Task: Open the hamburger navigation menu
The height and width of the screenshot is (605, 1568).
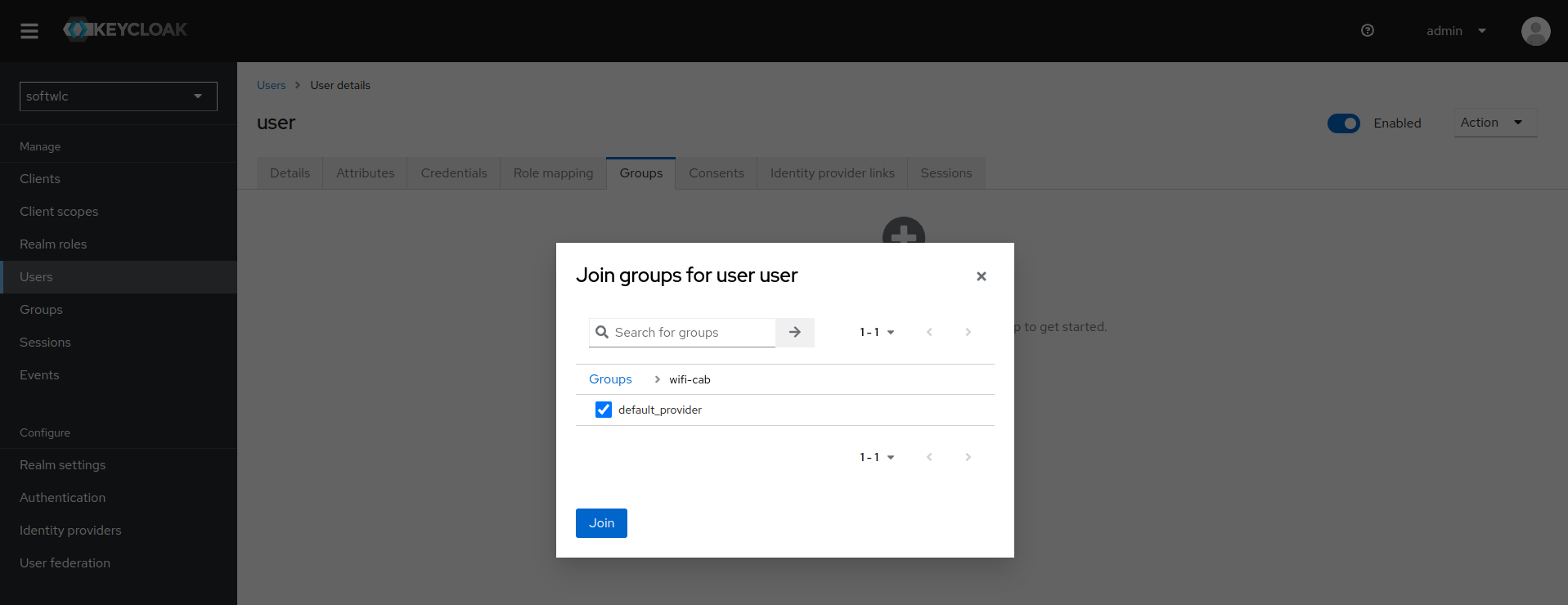Action: click(x=29, y=31)
